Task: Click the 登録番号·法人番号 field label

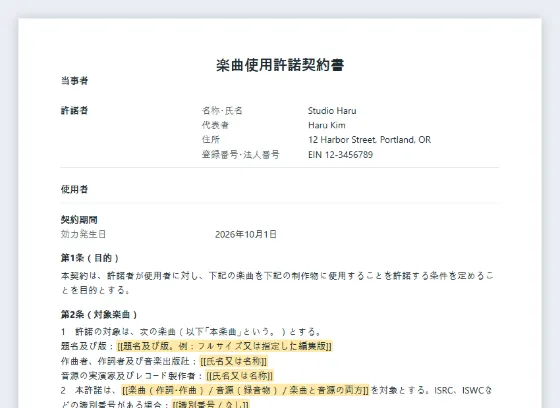Action: coord(241,154)
